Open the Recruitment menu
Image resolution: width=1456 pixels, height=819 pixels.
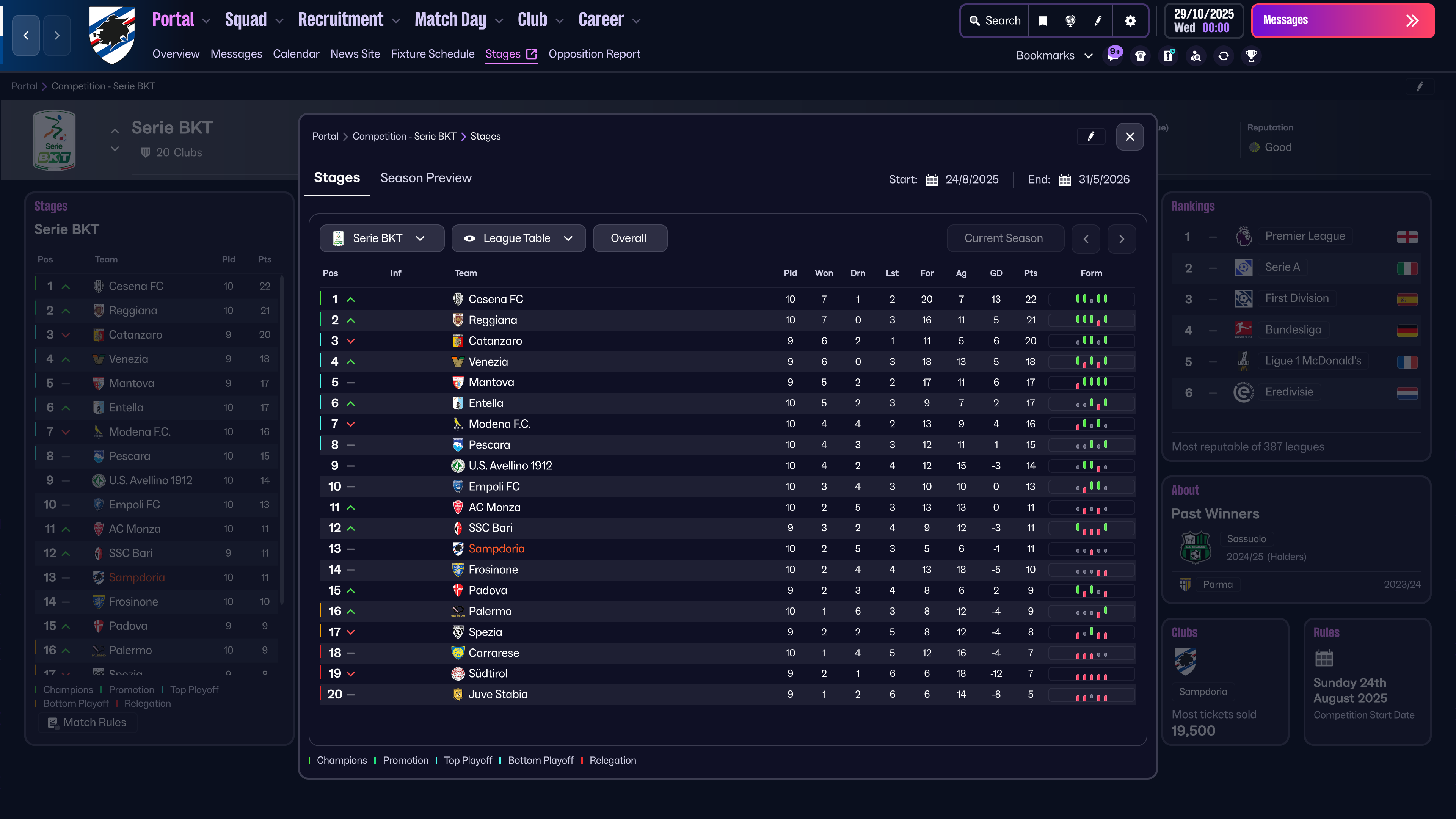click(341, 19)
